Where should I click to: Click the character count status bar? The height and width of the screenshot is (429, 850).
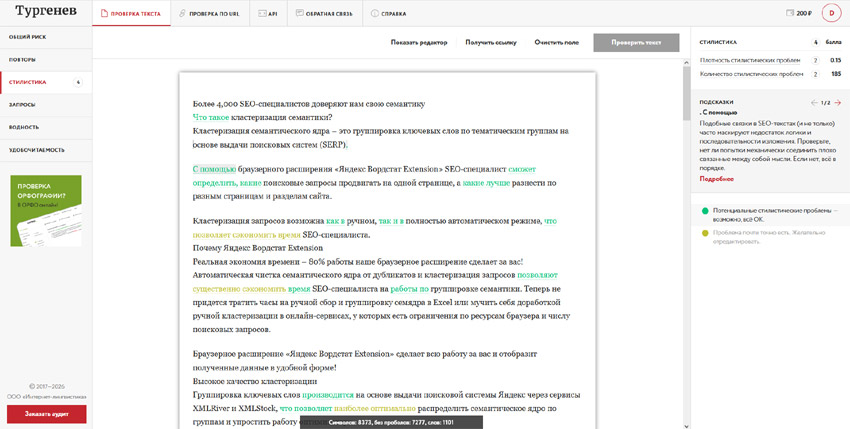391,422
